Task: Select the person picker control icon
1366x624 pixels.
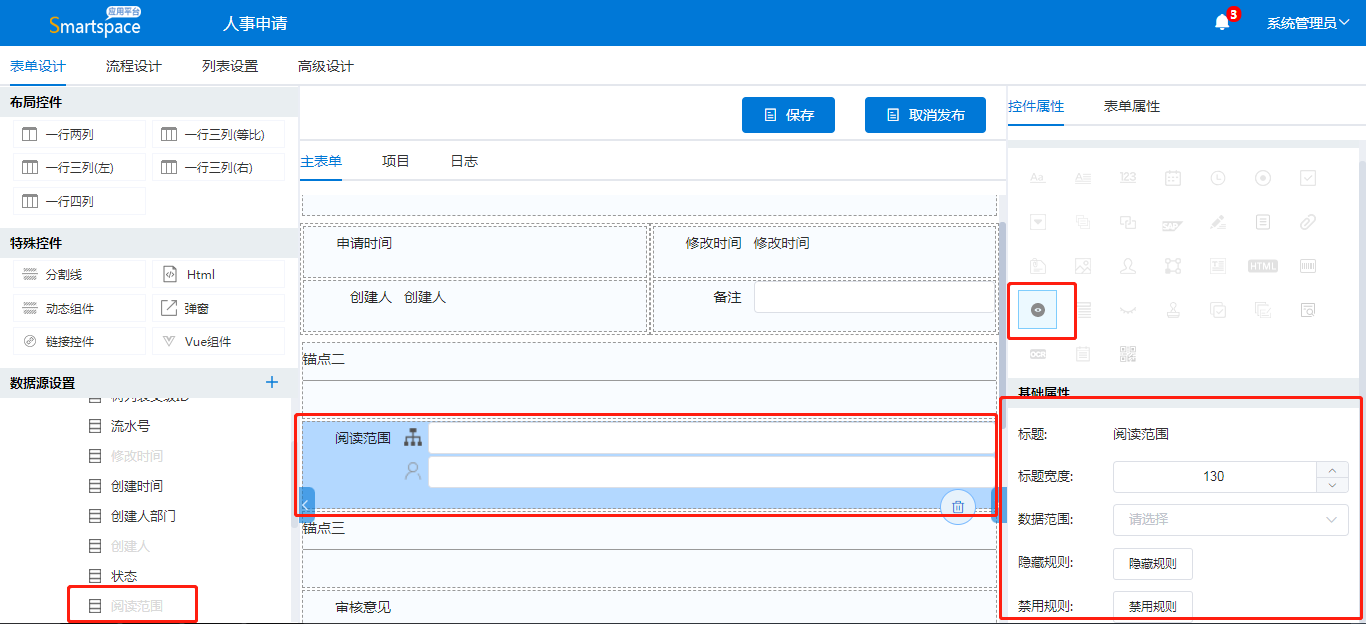Action: pyautogui.click(x=1128, y=266)
